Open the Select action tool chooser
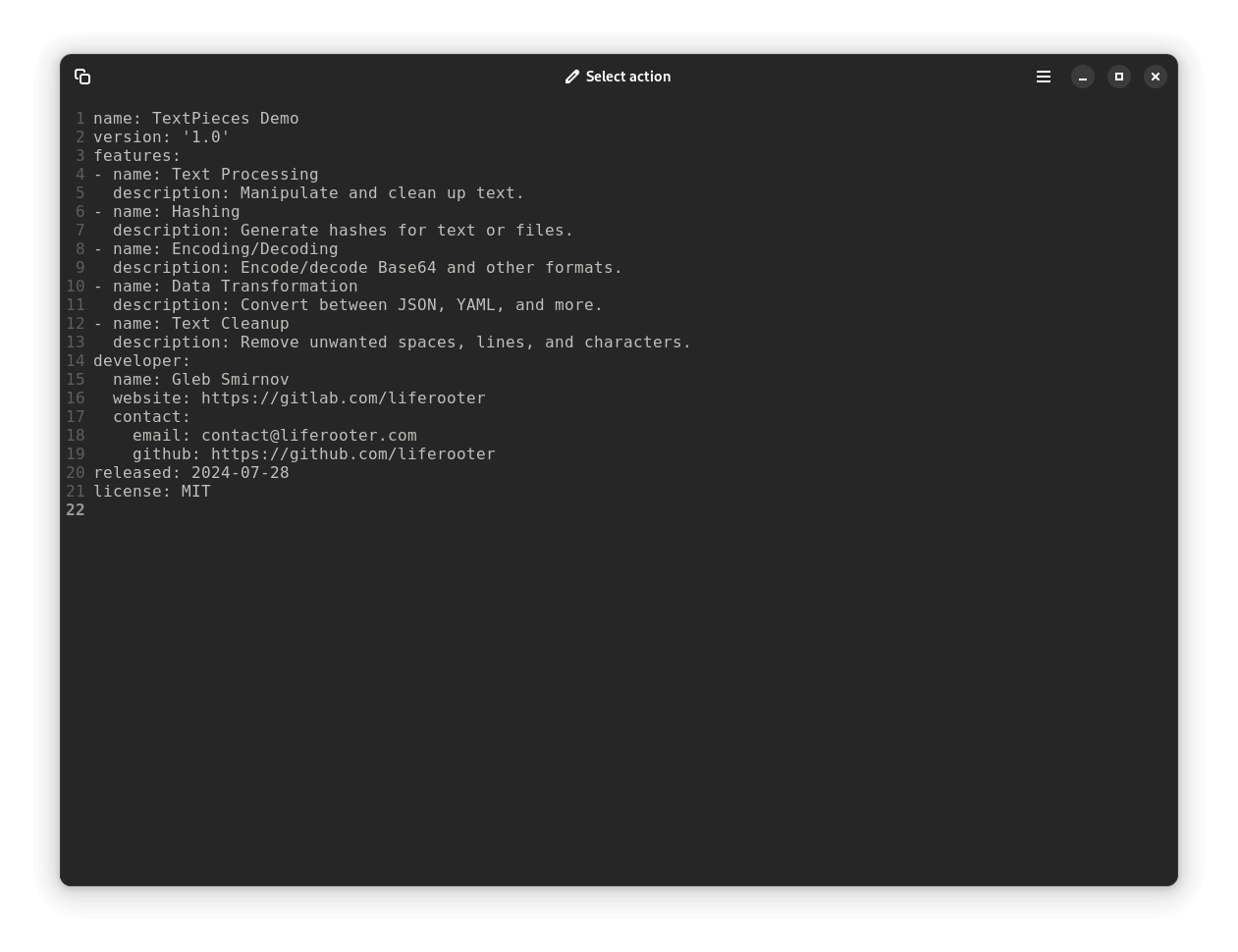This screenshot has height=952, width=1238. [618, 77]
